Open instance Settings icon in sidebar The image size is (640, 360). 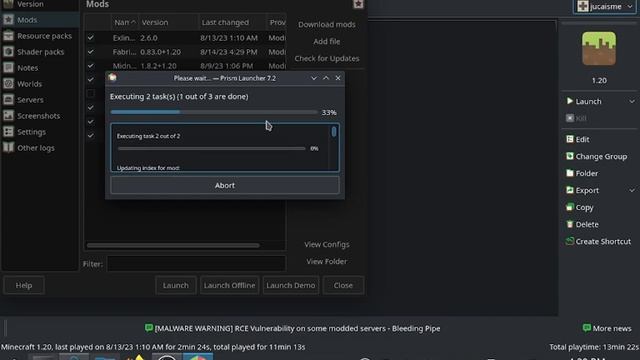(8, 132)
